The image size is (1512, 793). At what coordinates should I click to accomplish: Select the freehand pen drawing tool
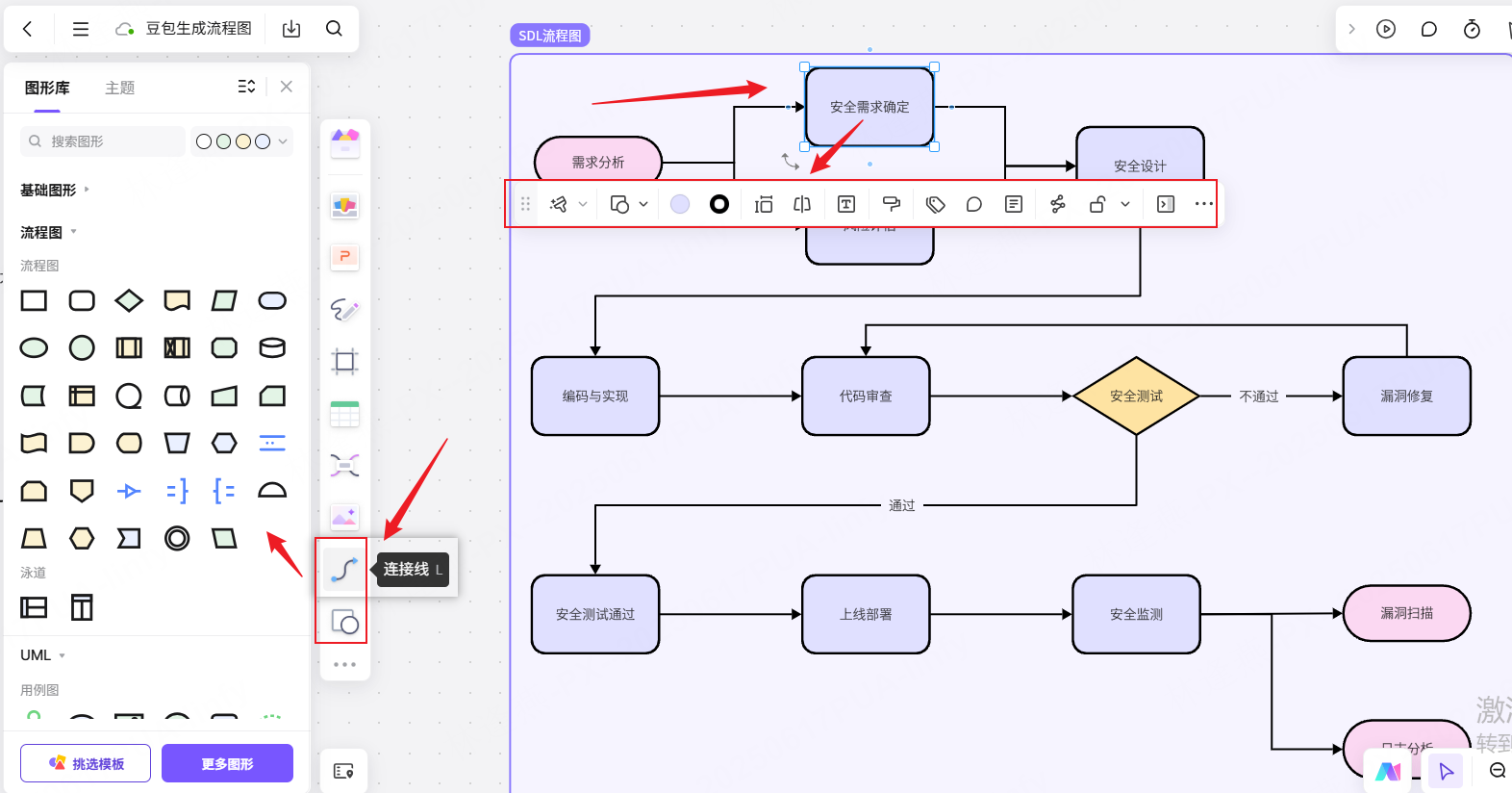[x=344, y=309]
